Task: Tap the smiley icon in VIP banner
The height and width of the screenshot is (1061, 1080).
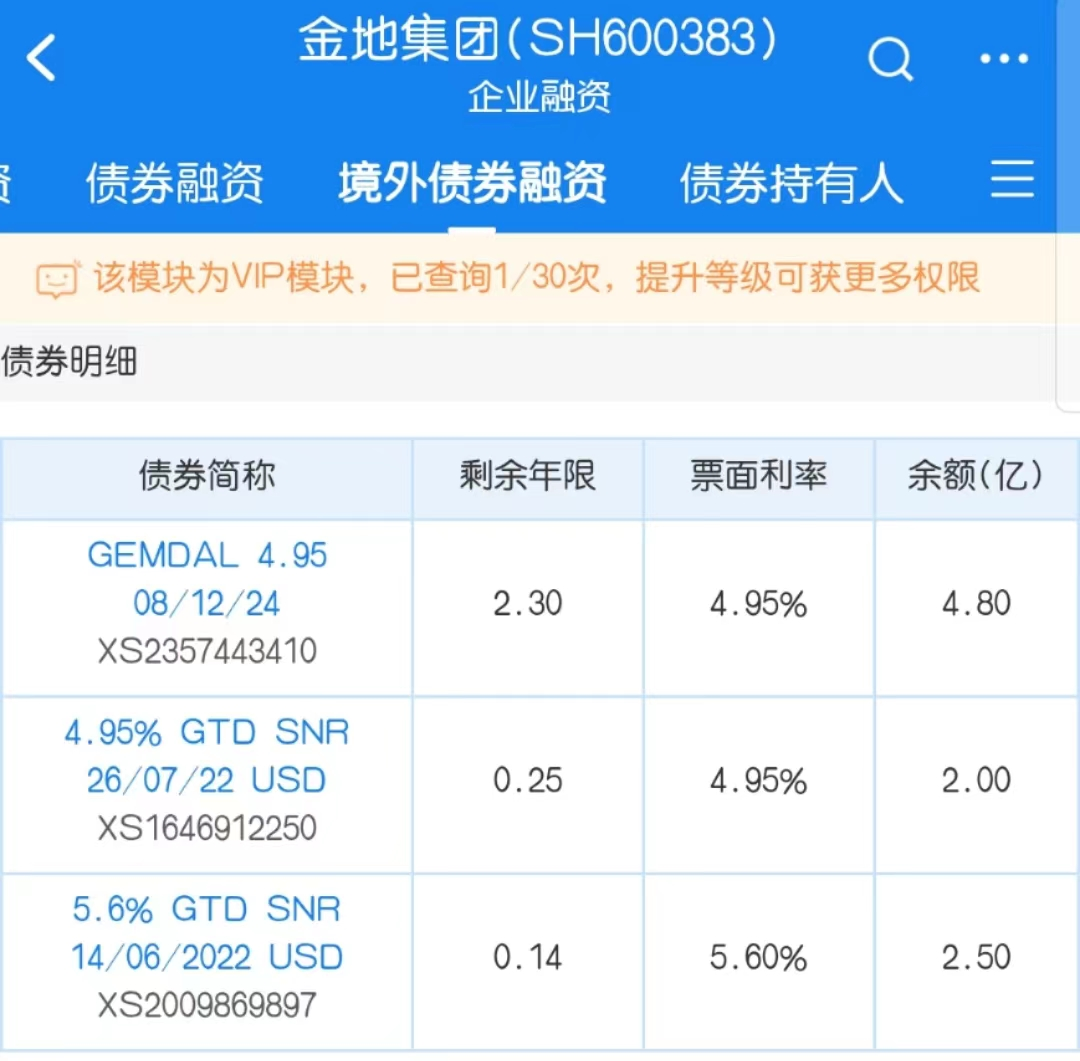Action: [x=56, y=280]
